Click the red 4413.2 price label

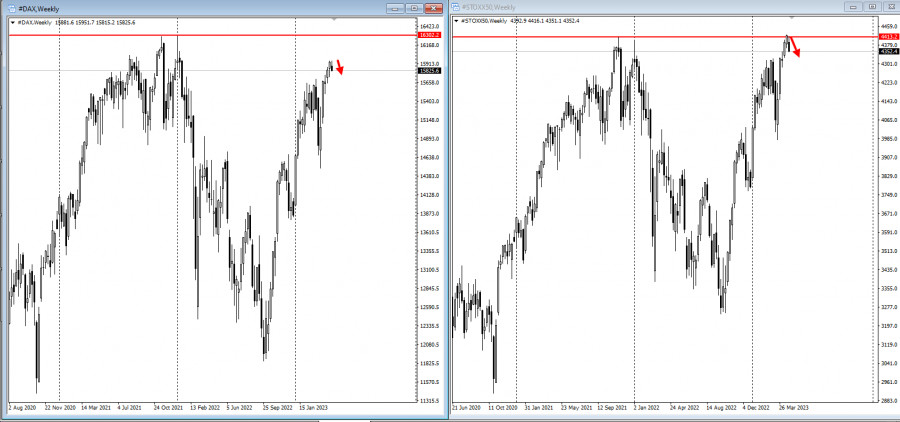889,37
